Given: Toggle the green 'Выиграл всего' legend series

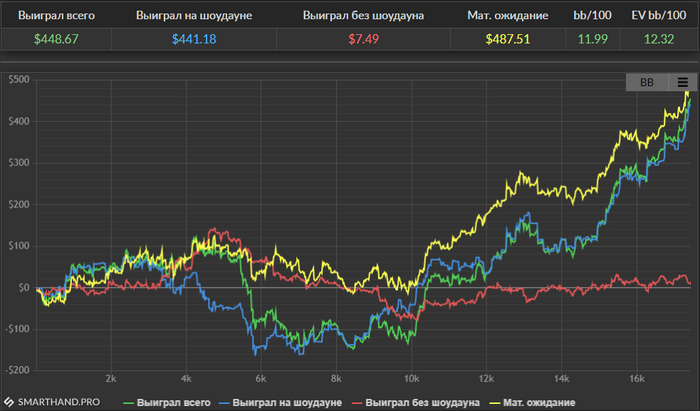Looking at the screenshot, I should 167,403.
